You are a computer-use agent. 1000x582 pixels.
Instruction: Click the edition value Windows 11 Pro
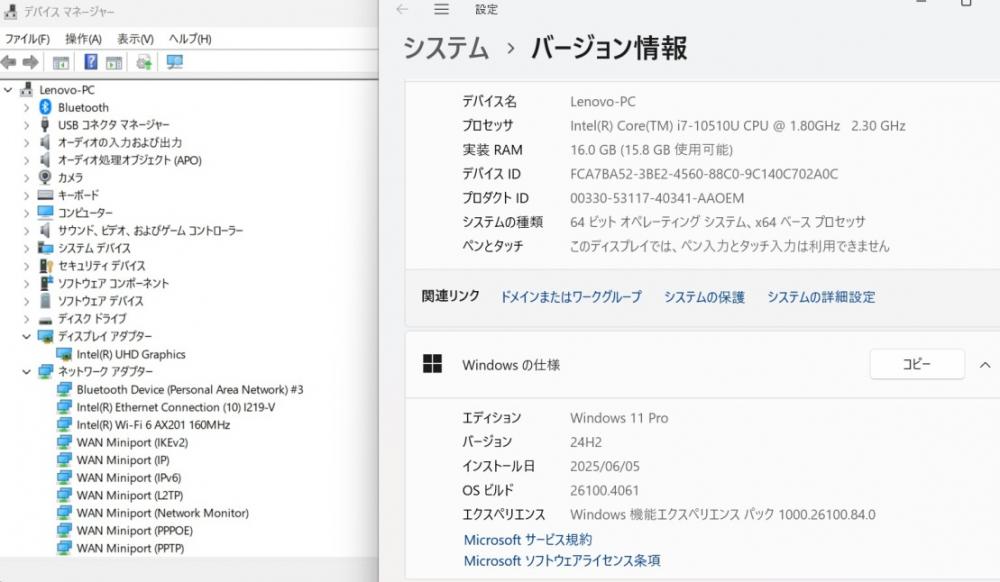[619, 418]
